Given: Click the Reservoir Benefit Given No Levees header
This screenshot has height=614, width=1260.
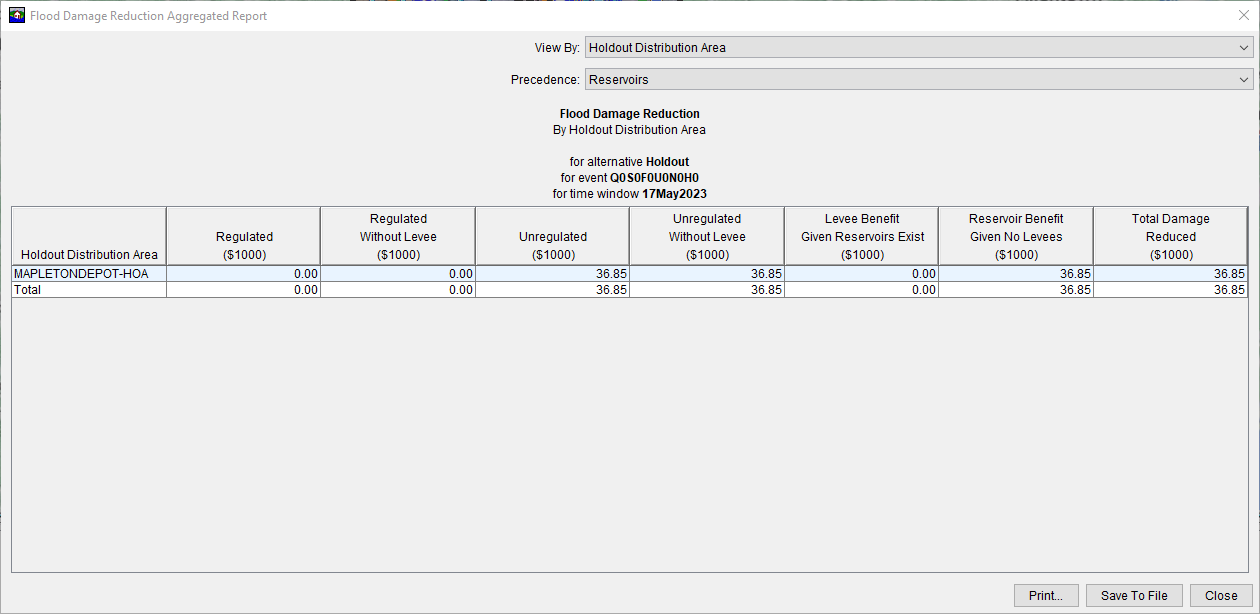Looking at the screenshot, I should (x=1015, y=235).
